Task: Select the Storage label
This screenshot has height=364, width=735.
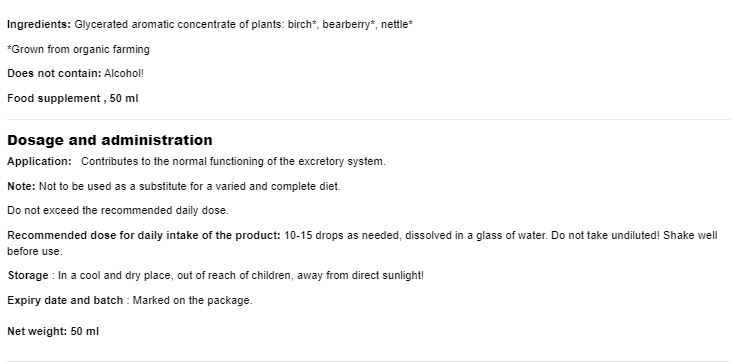Action: tap(28, 275)
